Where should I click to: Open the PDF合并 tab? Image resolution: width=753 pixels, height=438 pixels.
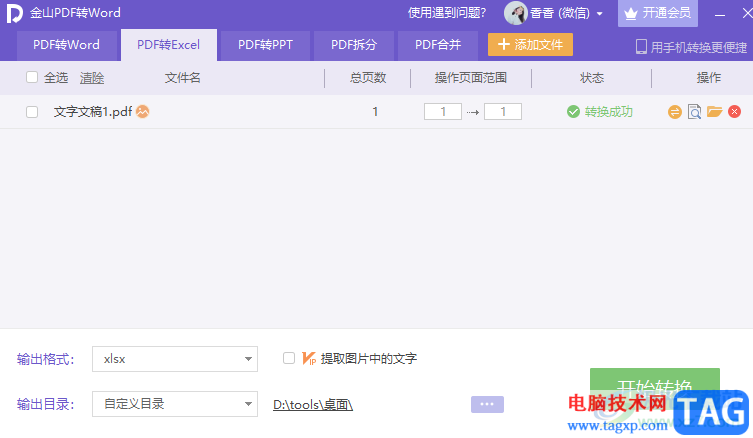(x=438, y=45)
